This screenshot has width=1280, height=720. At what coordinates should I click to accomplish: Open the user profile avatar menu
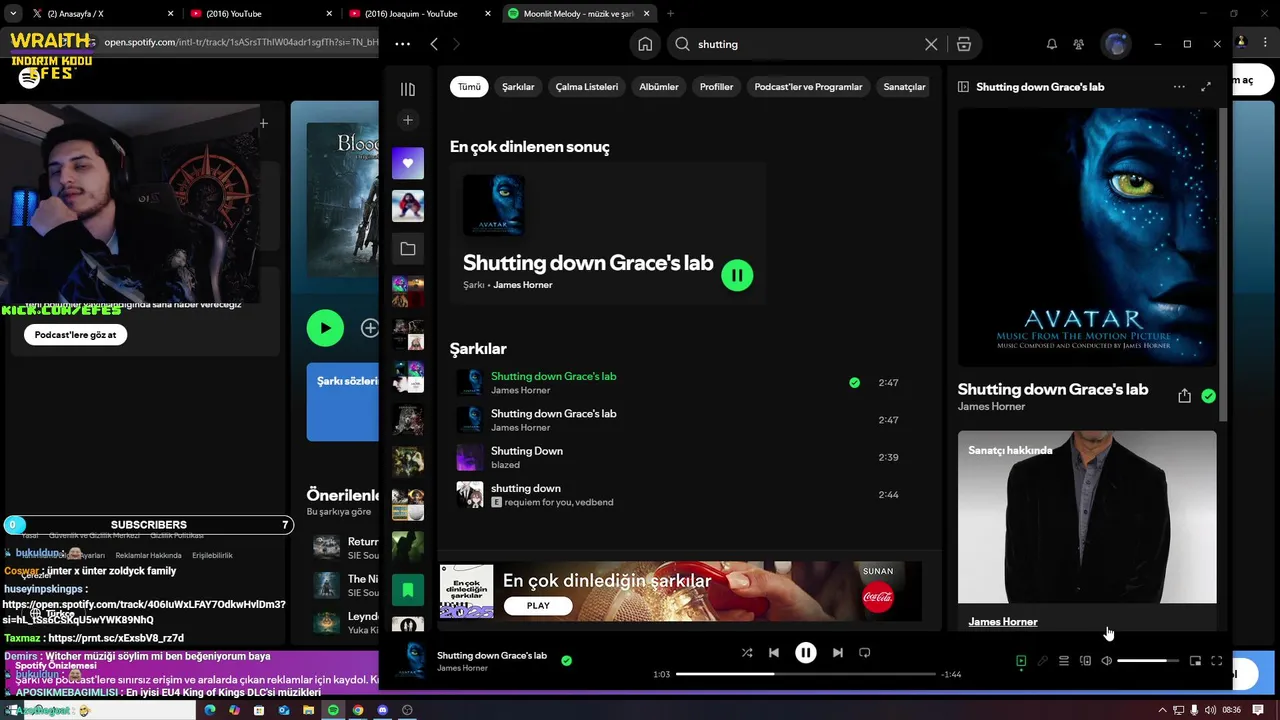click(x=1116, y=44)
